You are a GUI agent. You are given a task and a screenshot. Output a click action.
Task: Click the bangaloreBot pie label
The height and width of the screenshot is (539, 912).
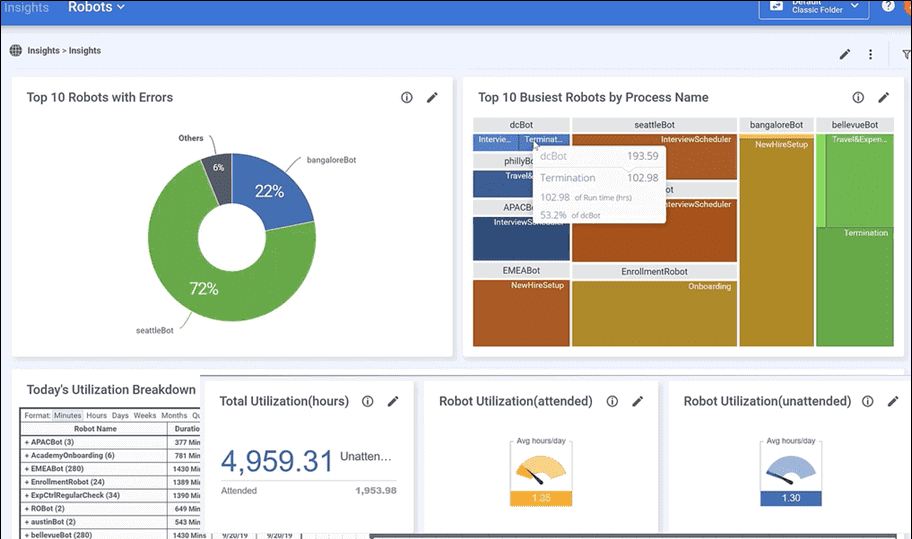331,160
